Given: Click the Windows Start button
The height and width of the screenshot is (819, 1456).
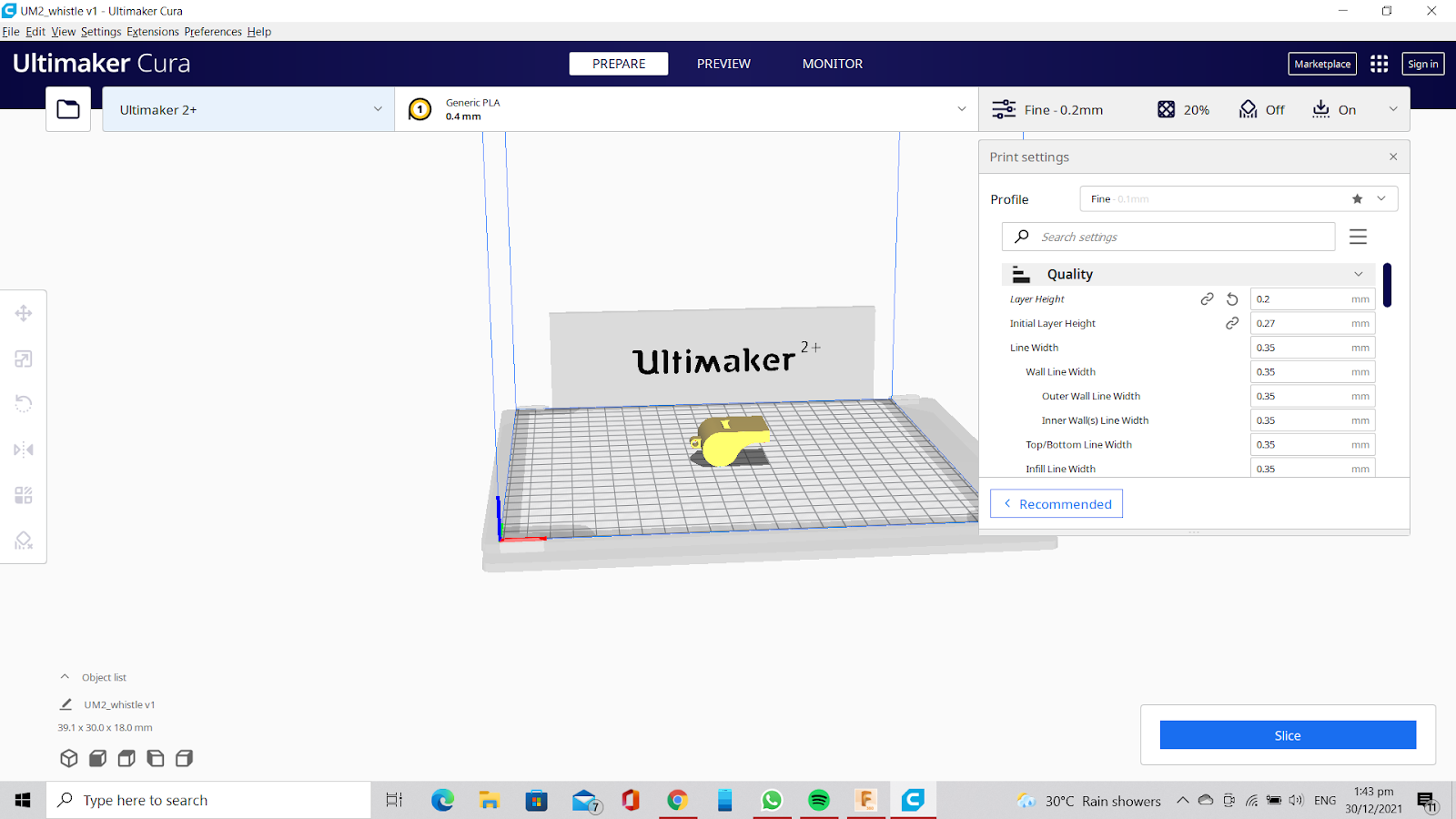Looking at the screenshot, I should click(x=23, y=800).
